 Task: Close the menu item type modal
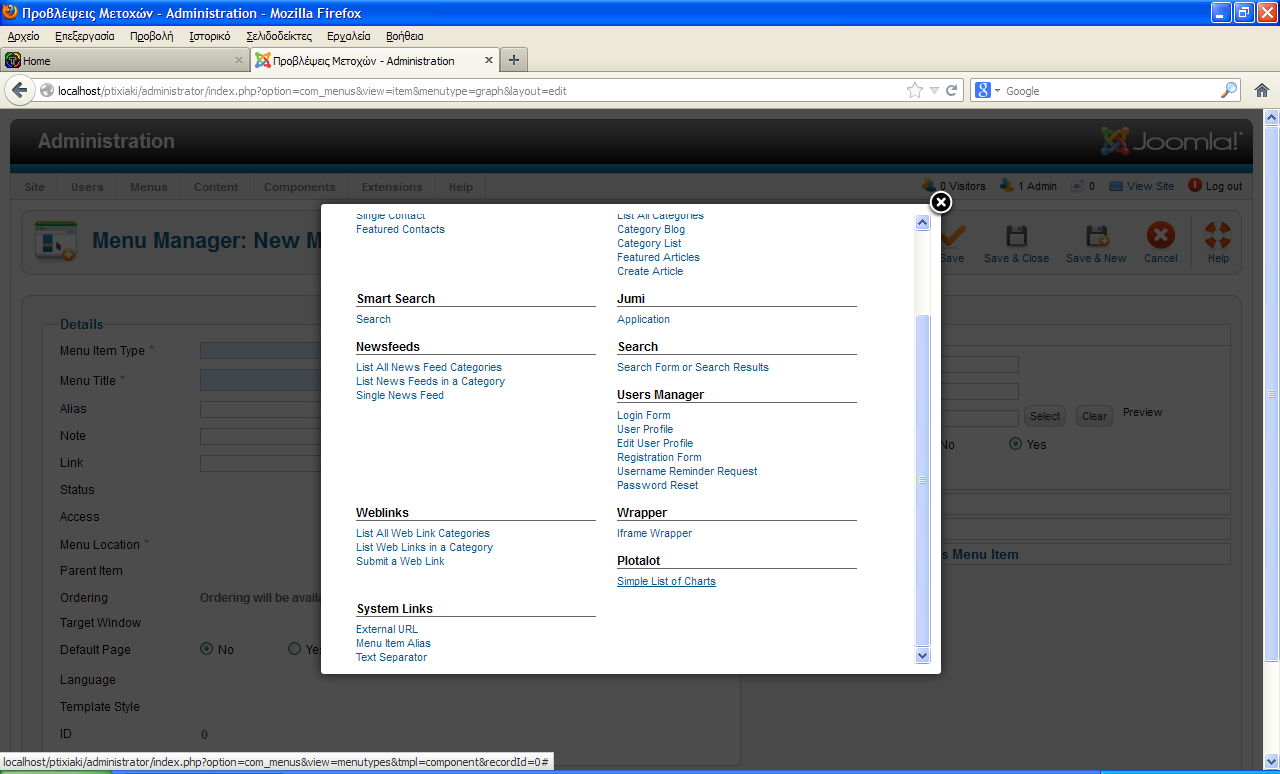(x=941, y=203)
